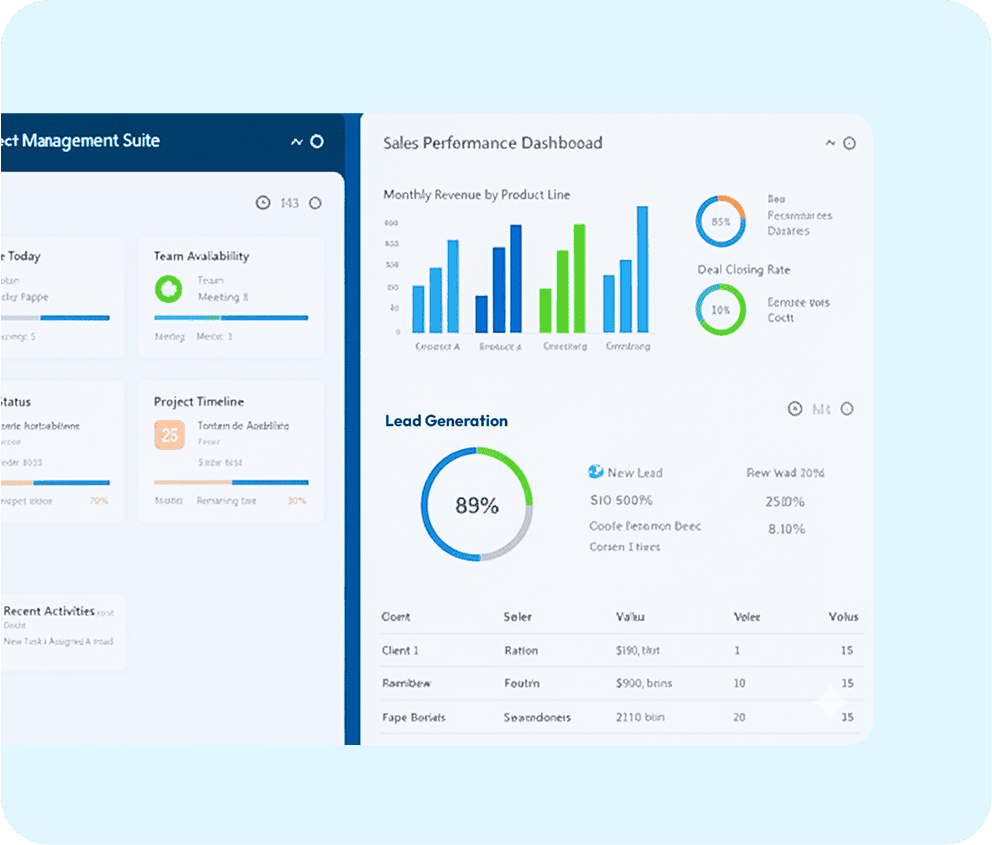This screenshot has width=992, height=845.
Task: Select the Client 1 row in the table
Action: click(400, 650)
